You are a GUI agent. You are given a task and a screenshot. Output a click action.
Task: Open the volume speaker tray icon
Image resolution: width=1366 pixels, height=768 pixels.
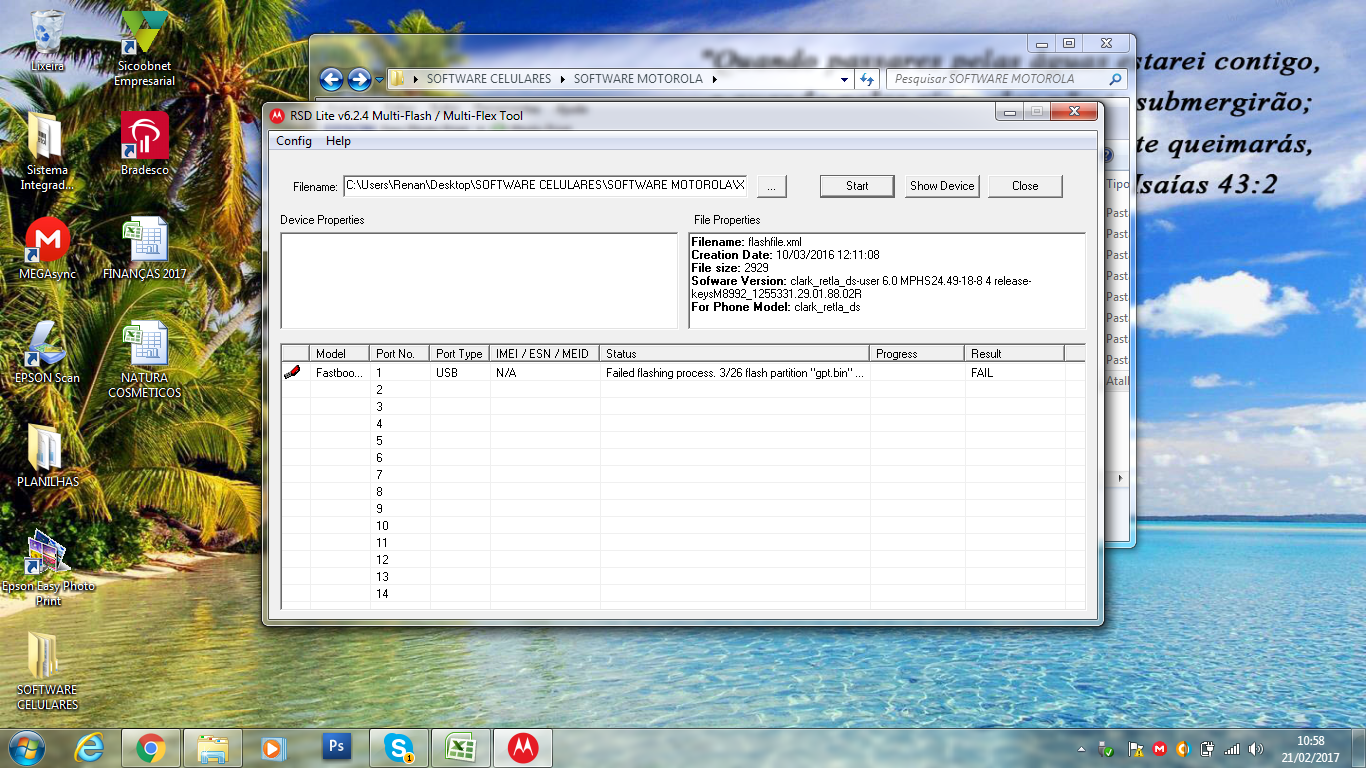coord(1256,748)
